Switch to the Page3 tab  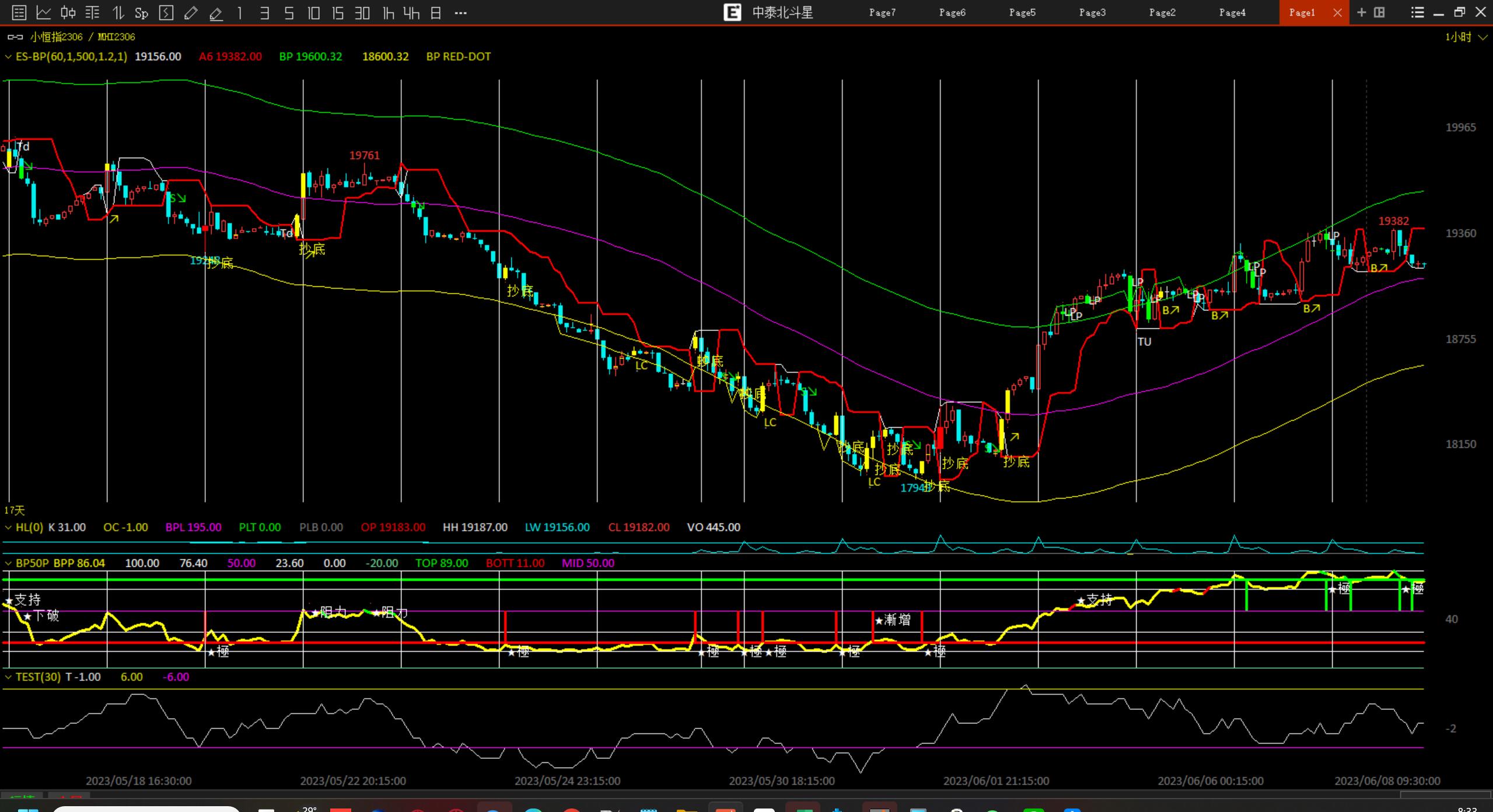(1092, 12)
